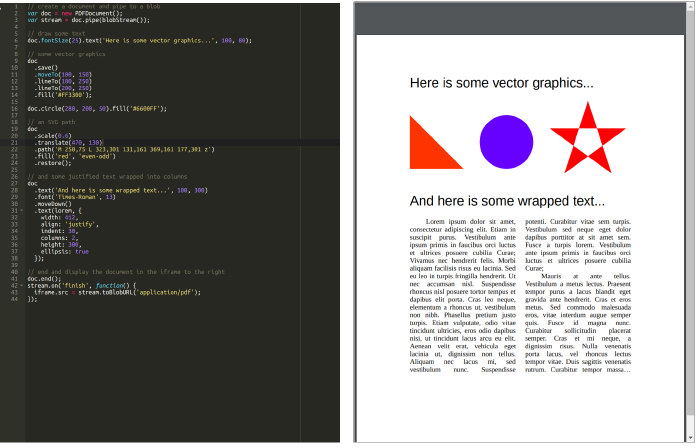Collapse the fold arrow at line 42
Viewport: 700px width, 448px height.
(x=21, y=286)
